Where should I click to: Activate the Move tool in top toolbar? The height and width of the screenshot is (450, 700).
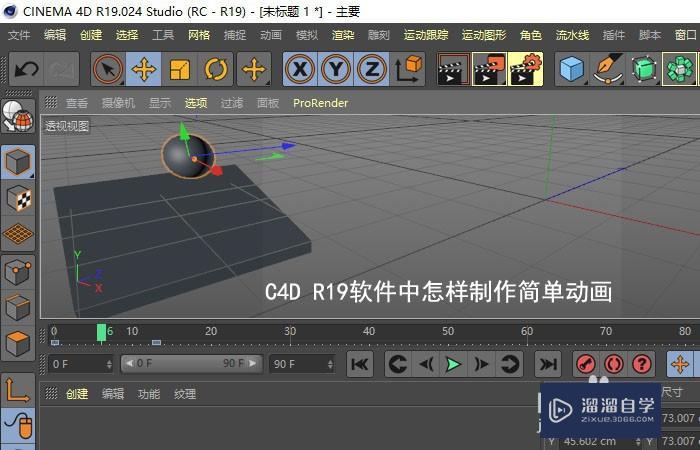[x=144, y=69]
